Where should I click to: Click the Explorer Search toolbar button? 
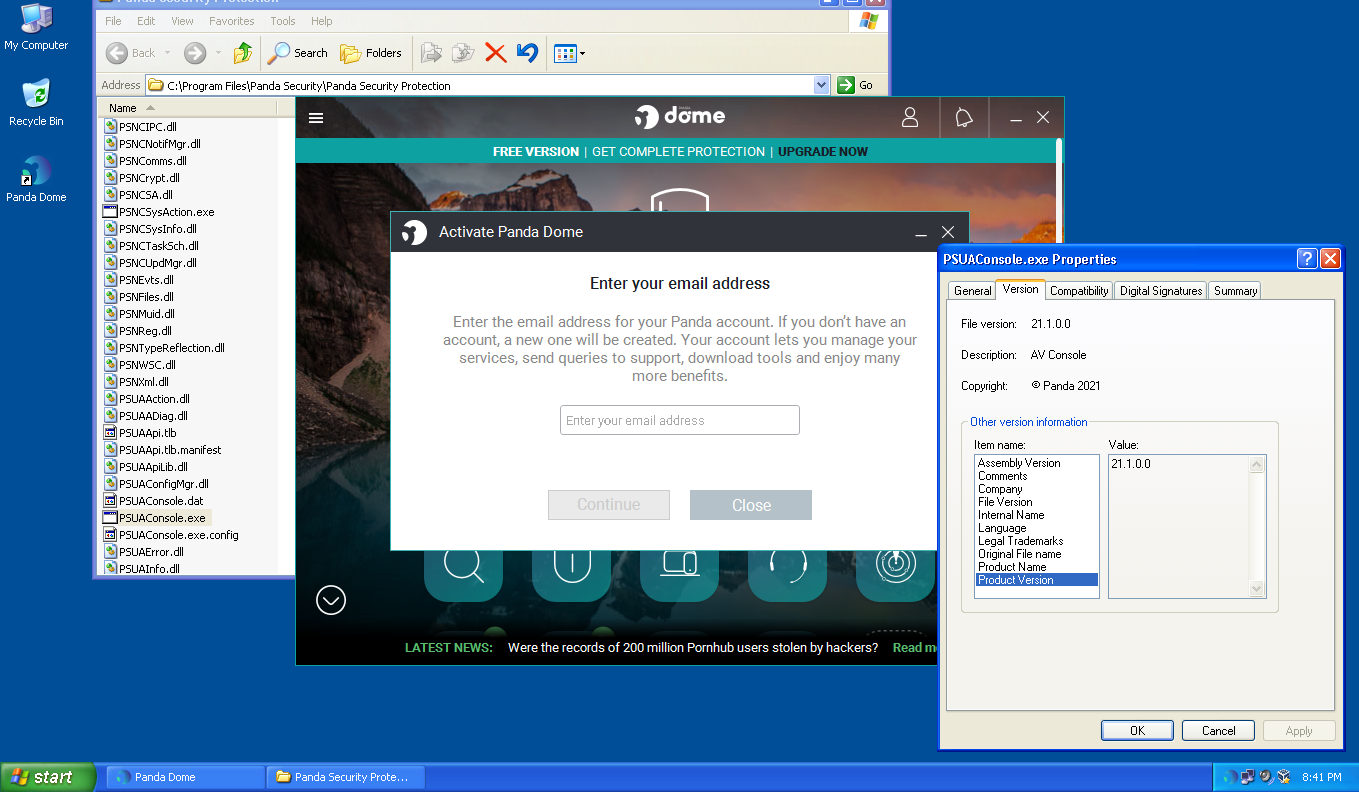298,53
